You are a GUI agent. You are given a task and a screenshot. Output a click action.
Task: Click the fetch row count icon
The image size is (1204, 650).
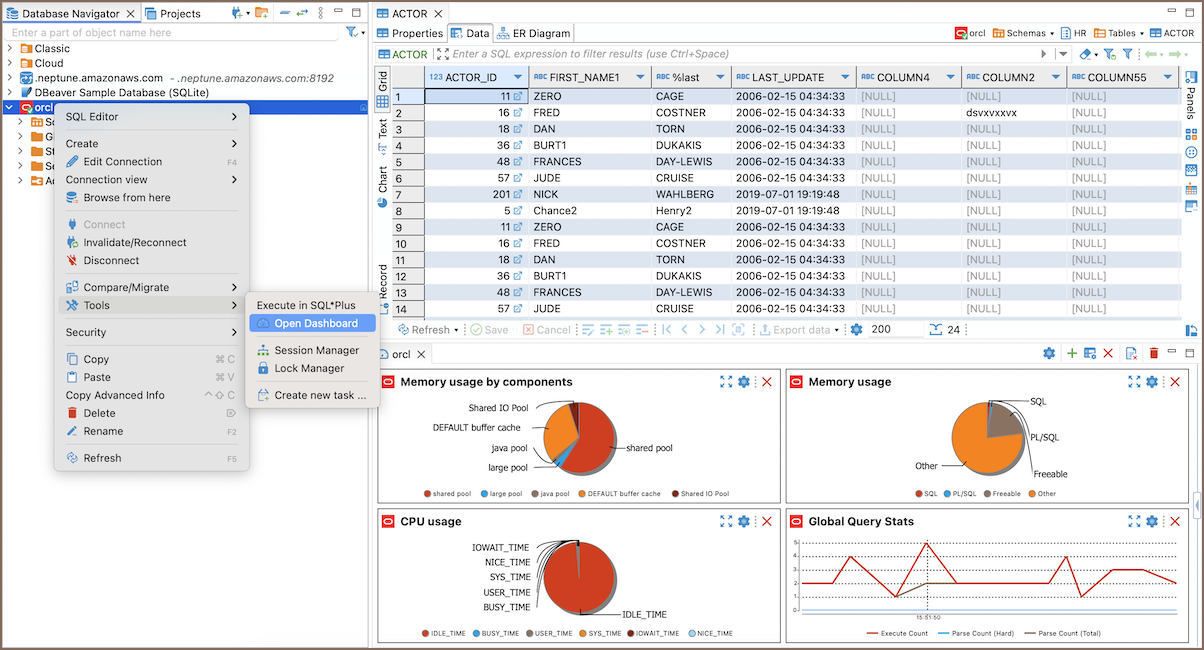(936, 330)
